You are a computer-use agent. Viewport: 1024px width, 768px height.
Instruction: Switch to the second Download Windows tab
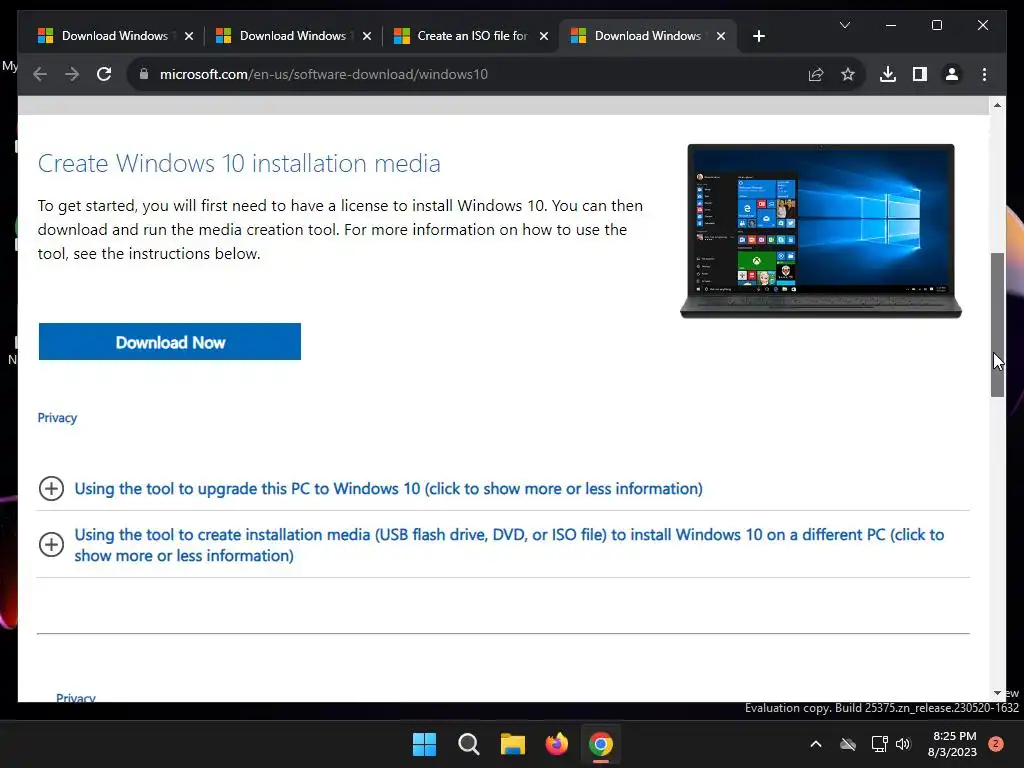point(293,36)
